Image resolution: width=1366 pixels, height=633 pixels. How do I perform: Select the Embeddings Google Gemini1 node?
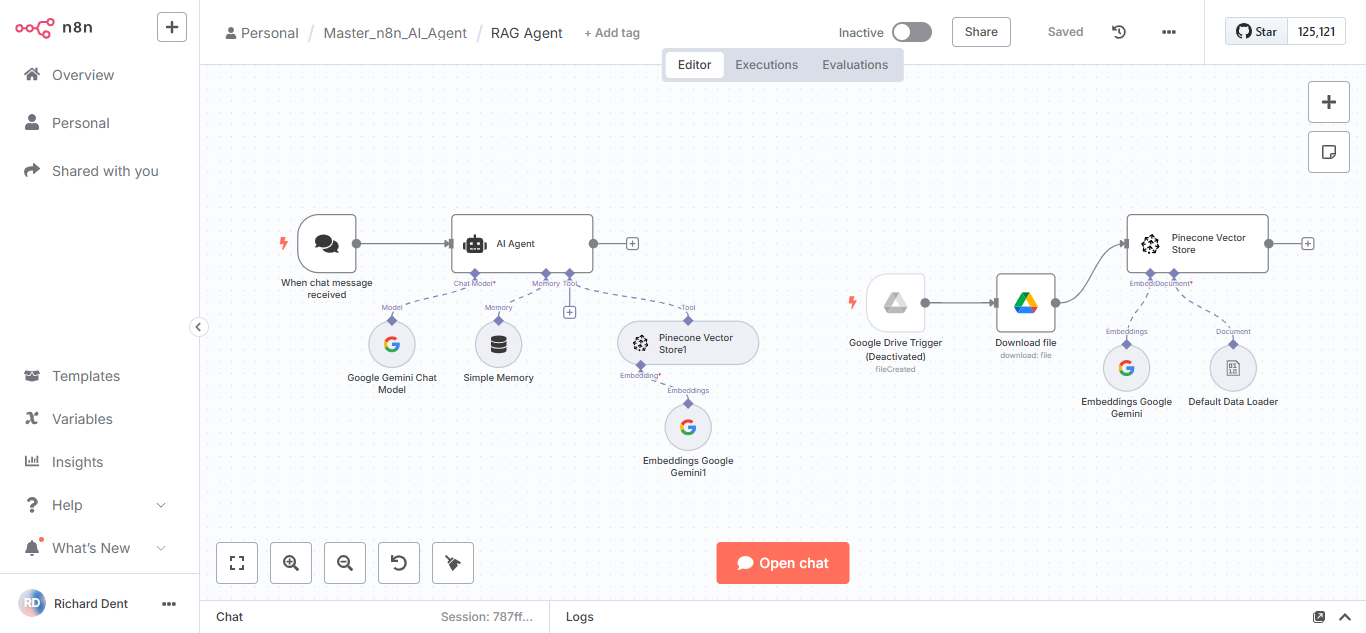coord(688,427)
